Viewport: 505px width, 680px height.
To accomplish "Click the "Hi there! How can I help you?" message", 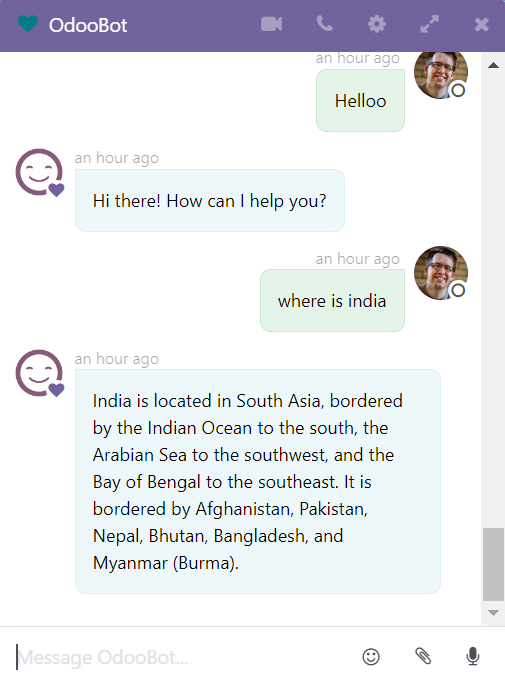I will 210,201.
